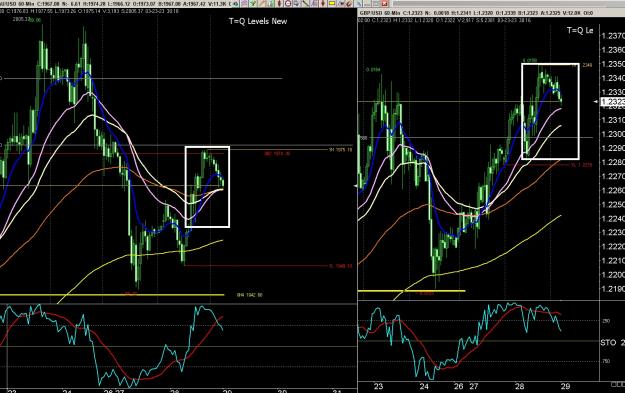Click the 1.2190 price axis label
The height and width of the screenshot is (393, 625).
613,289
